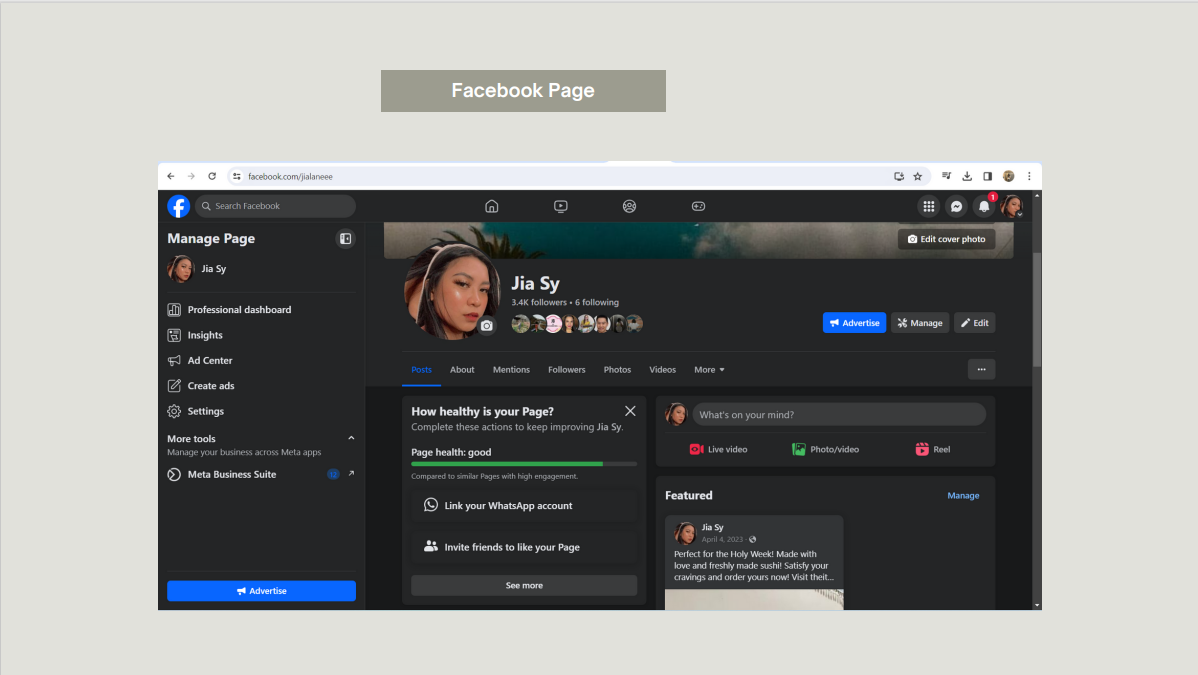The height and width of the screenshot is (675, 1198).
Task: Open the Groups icon in top bar
Action: (x=629, y=206)
